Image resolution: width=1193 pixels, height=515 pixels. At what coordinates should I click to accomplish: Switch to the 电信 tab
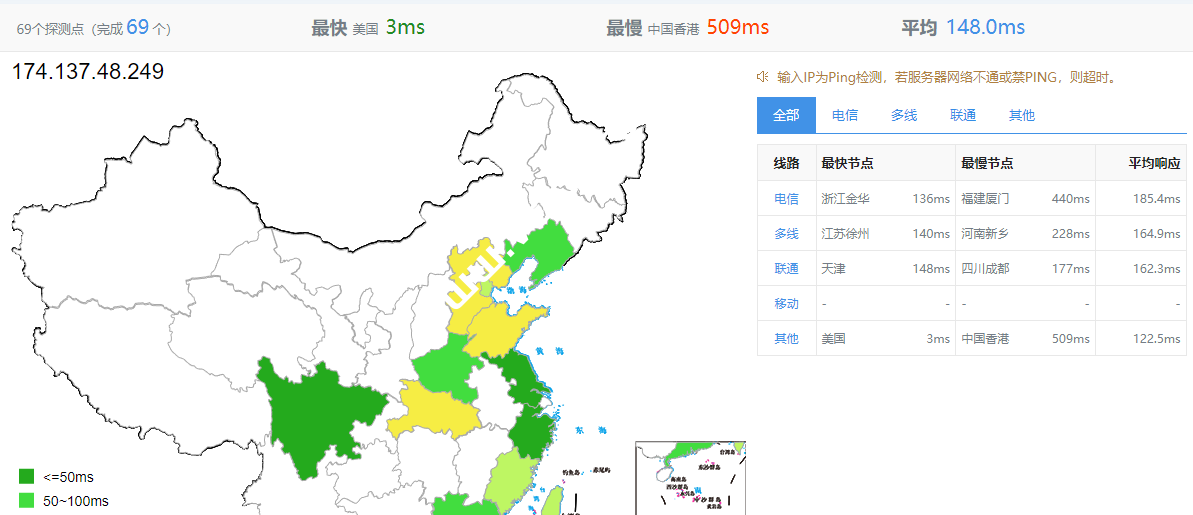tap(845, 116)
